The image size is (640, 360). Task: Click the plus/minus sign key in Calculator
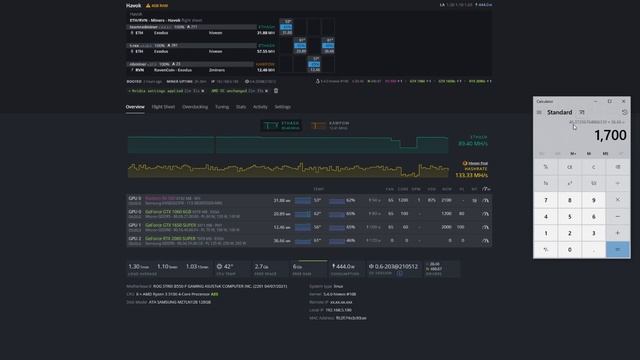pos(546,249)
